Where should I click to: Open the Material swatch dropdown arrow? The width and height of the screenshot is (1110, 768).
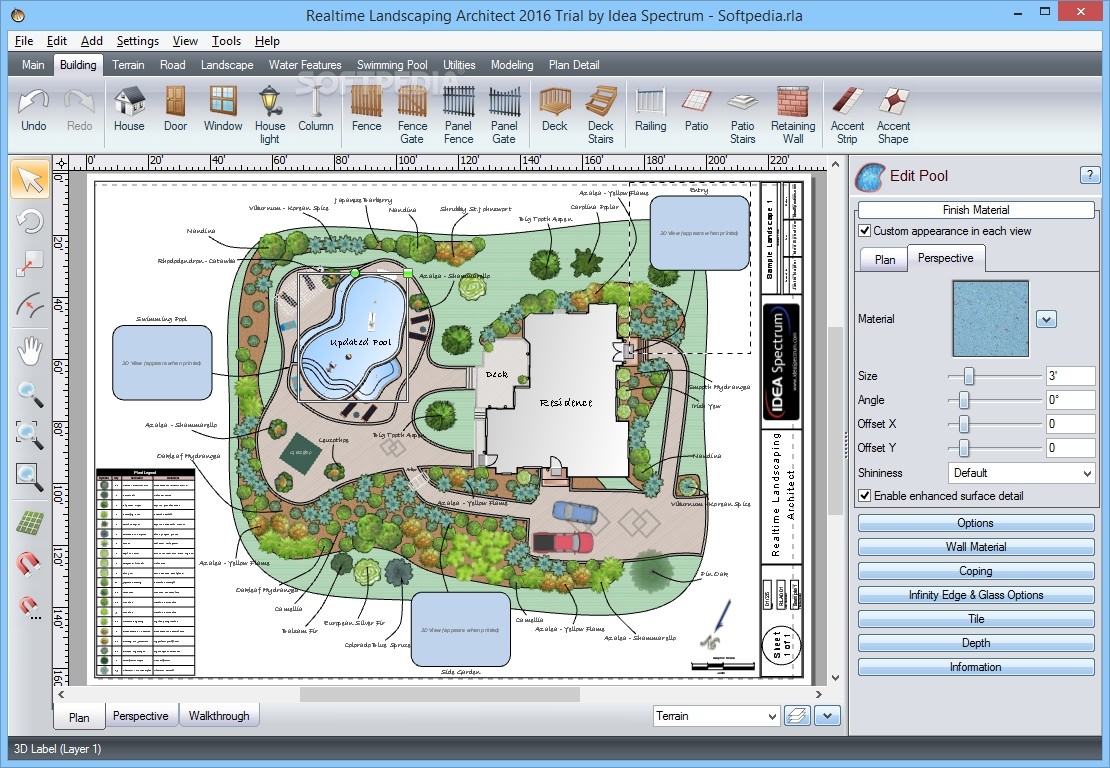(x=1046, y=319)
